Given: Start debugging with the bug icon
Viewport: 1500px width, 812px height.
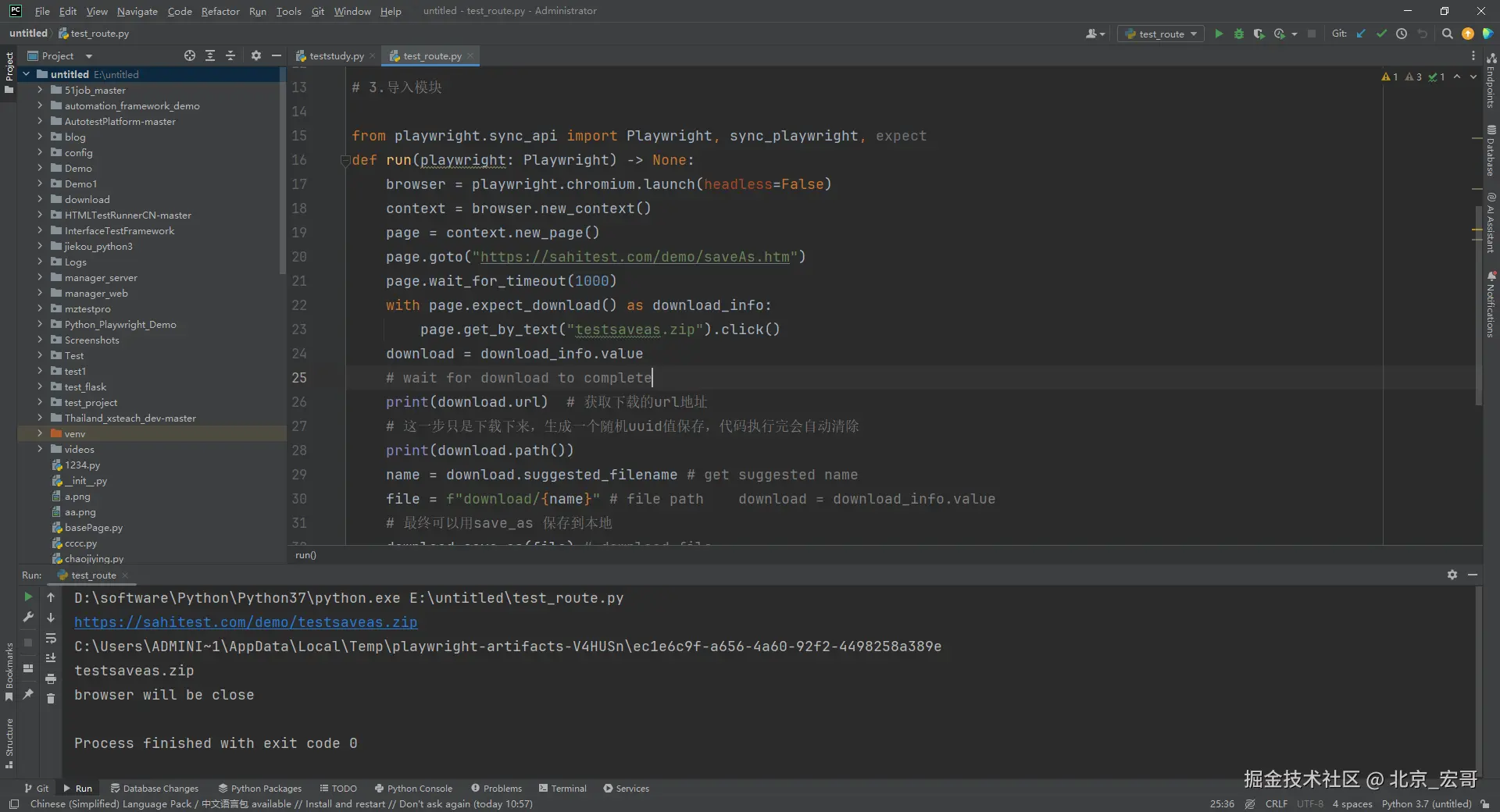Looking at the screenshot, I should [x=1238, y=34].
